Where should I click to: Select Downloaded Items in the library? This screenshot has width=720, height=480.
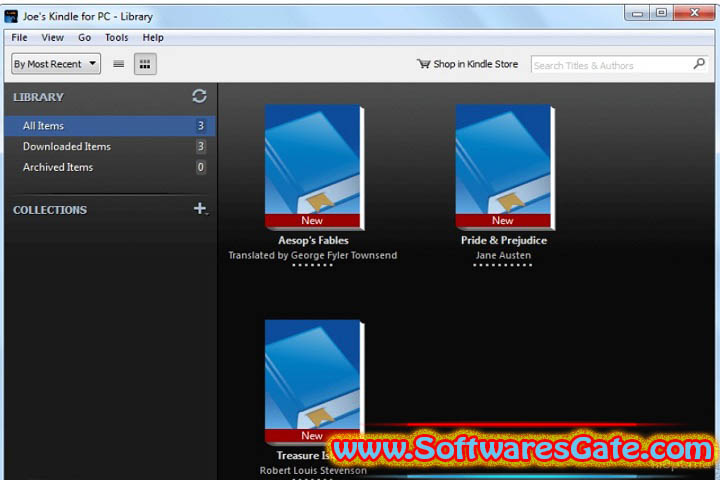pyautogui.click(x=109, y=147)
